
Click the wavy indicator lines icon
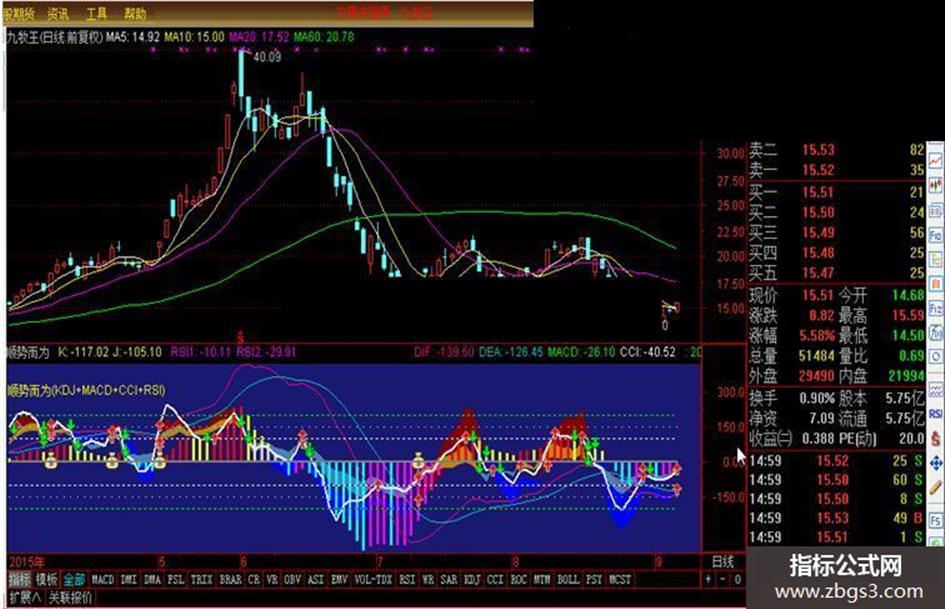point(936,390)
